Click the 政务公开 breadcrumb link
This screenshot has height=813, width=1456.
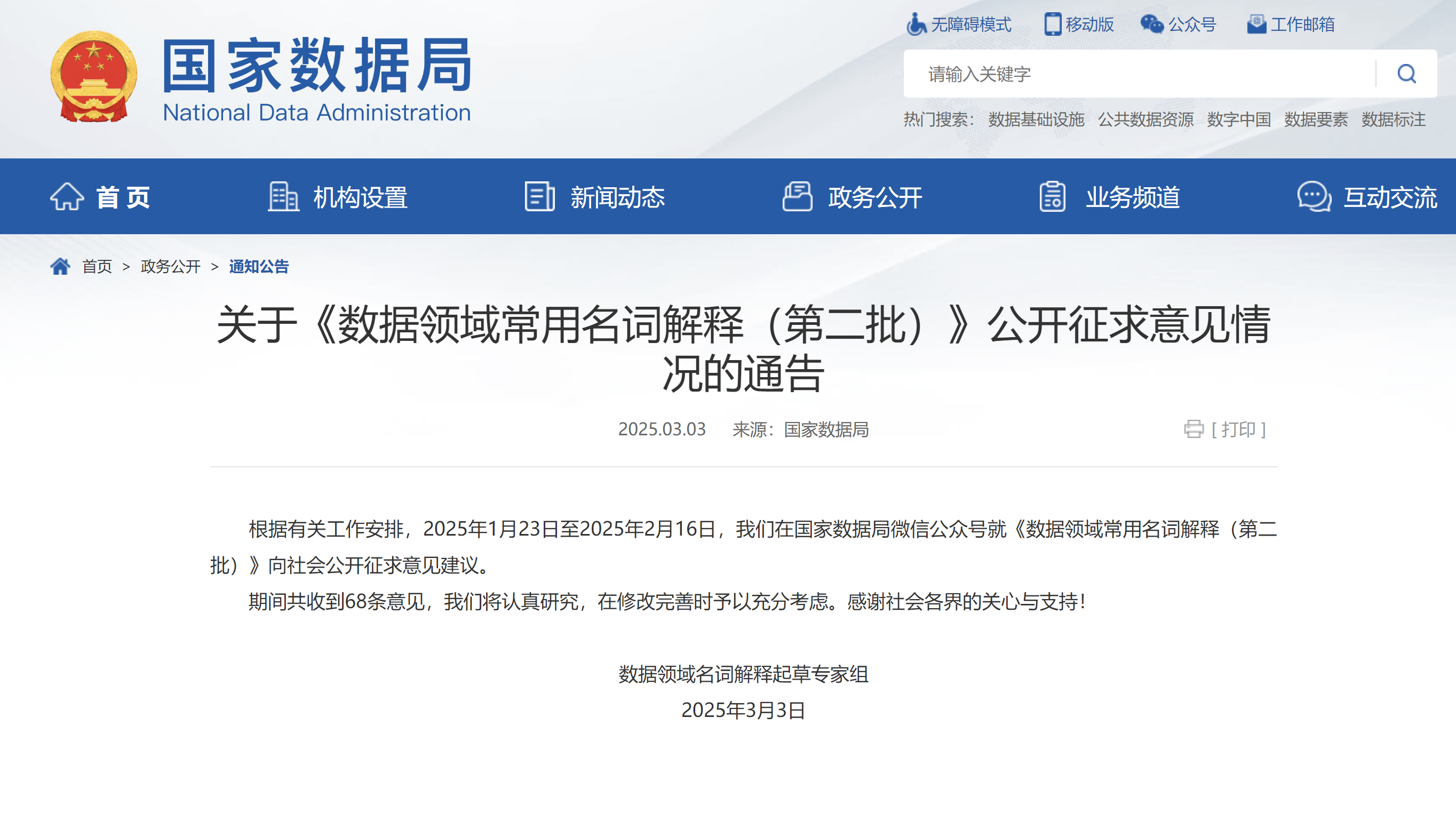pos(171,266)
